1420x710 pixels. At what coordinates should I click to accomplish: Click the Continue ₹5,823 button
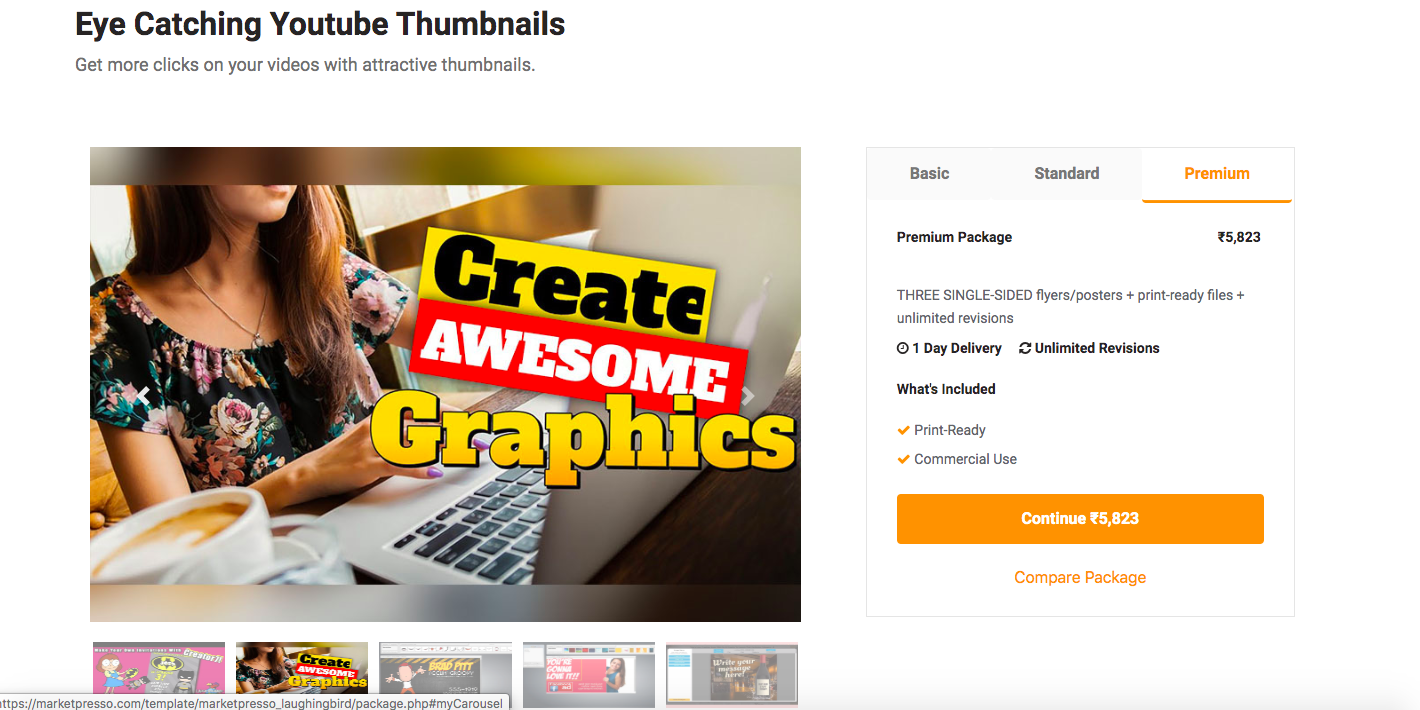(1080, 519)
